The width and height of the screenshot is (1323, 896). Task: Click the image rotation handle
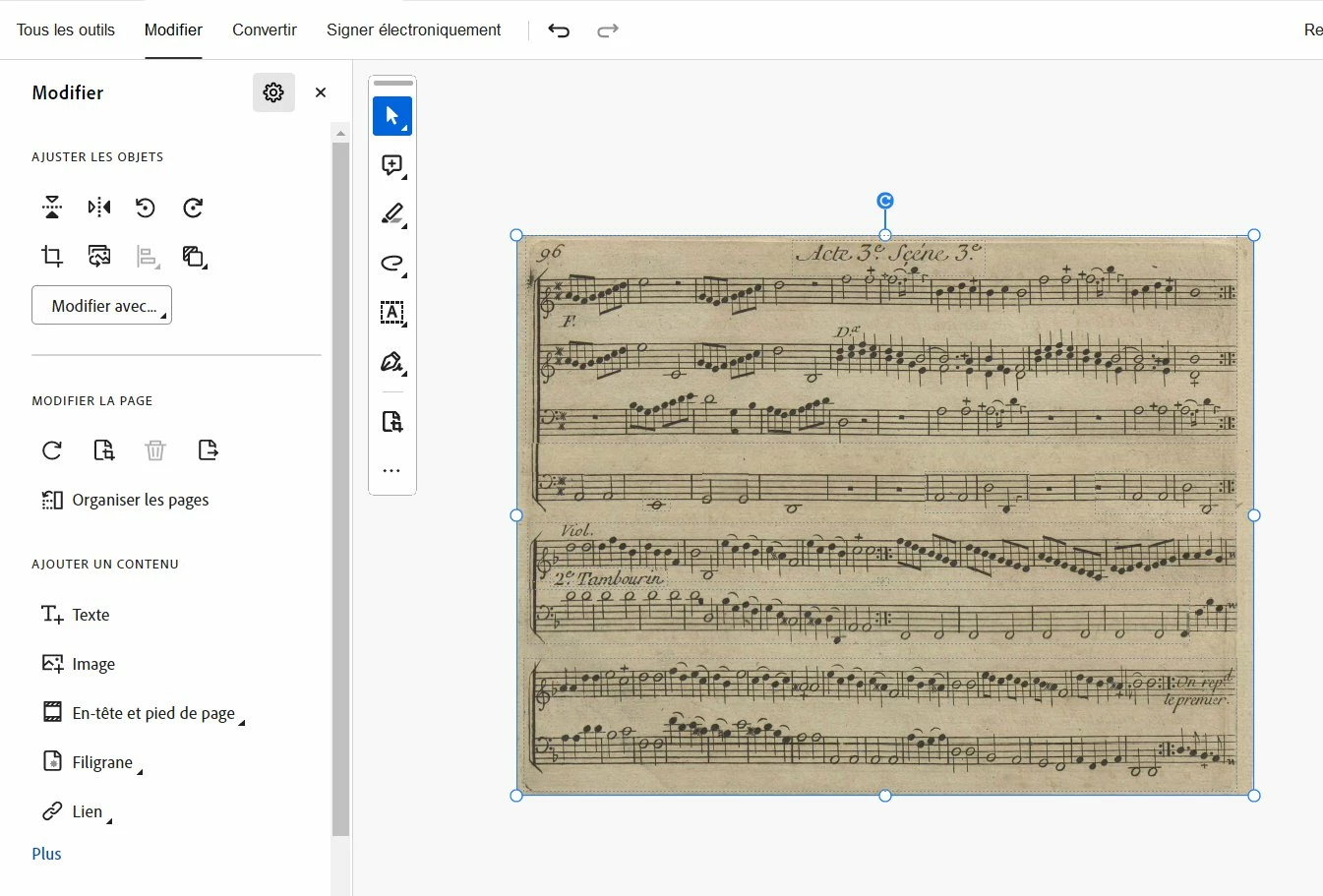point(885,201)
